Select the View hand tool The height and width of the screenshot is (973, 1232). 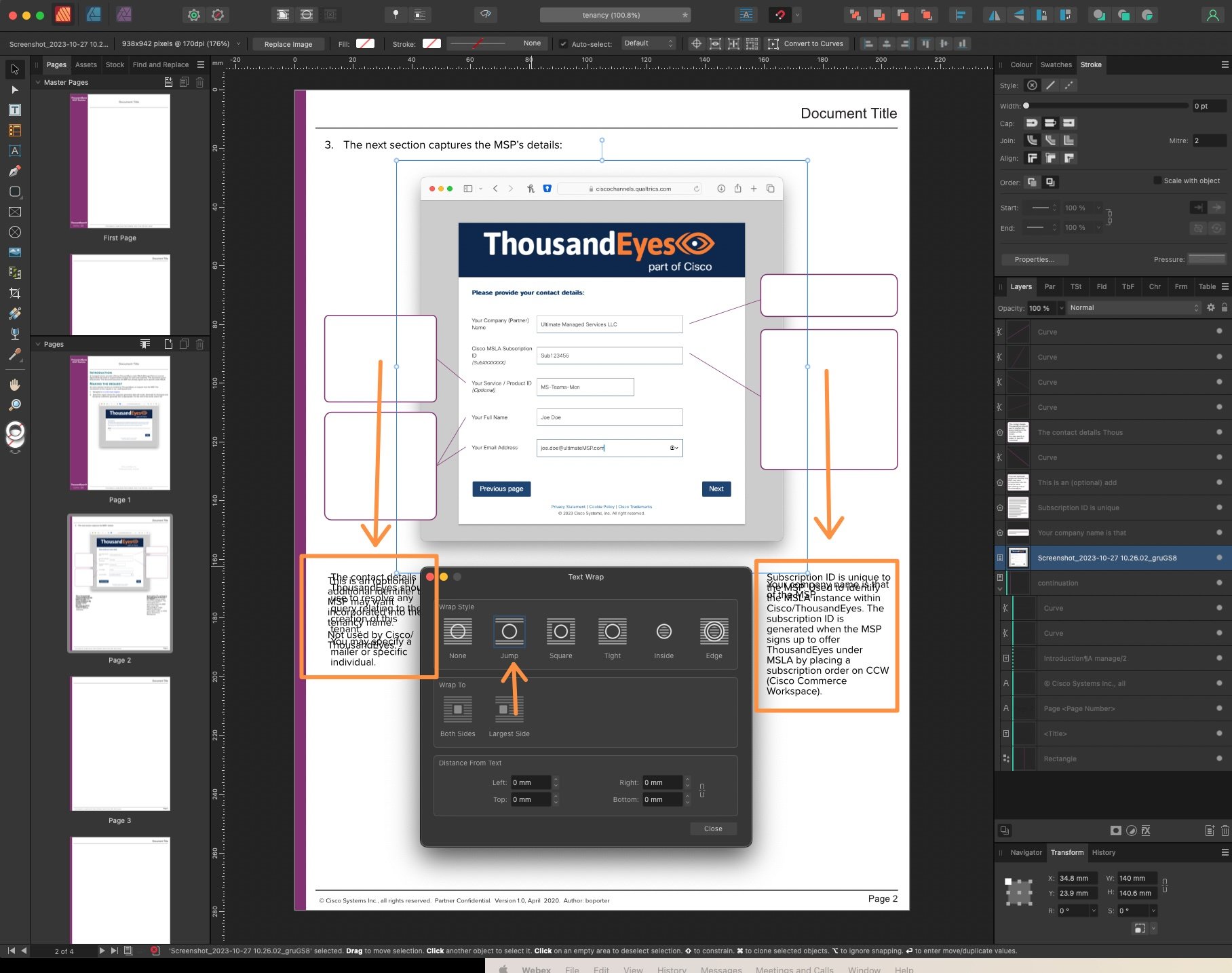point(15,385)
